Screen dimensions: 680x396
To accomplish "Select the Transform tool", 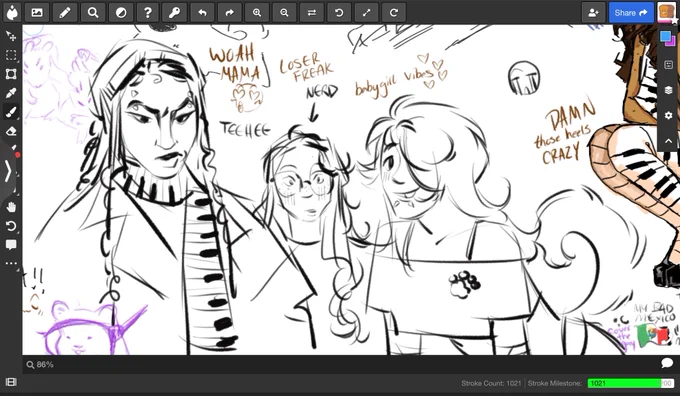I will click(x=11, y=74).
